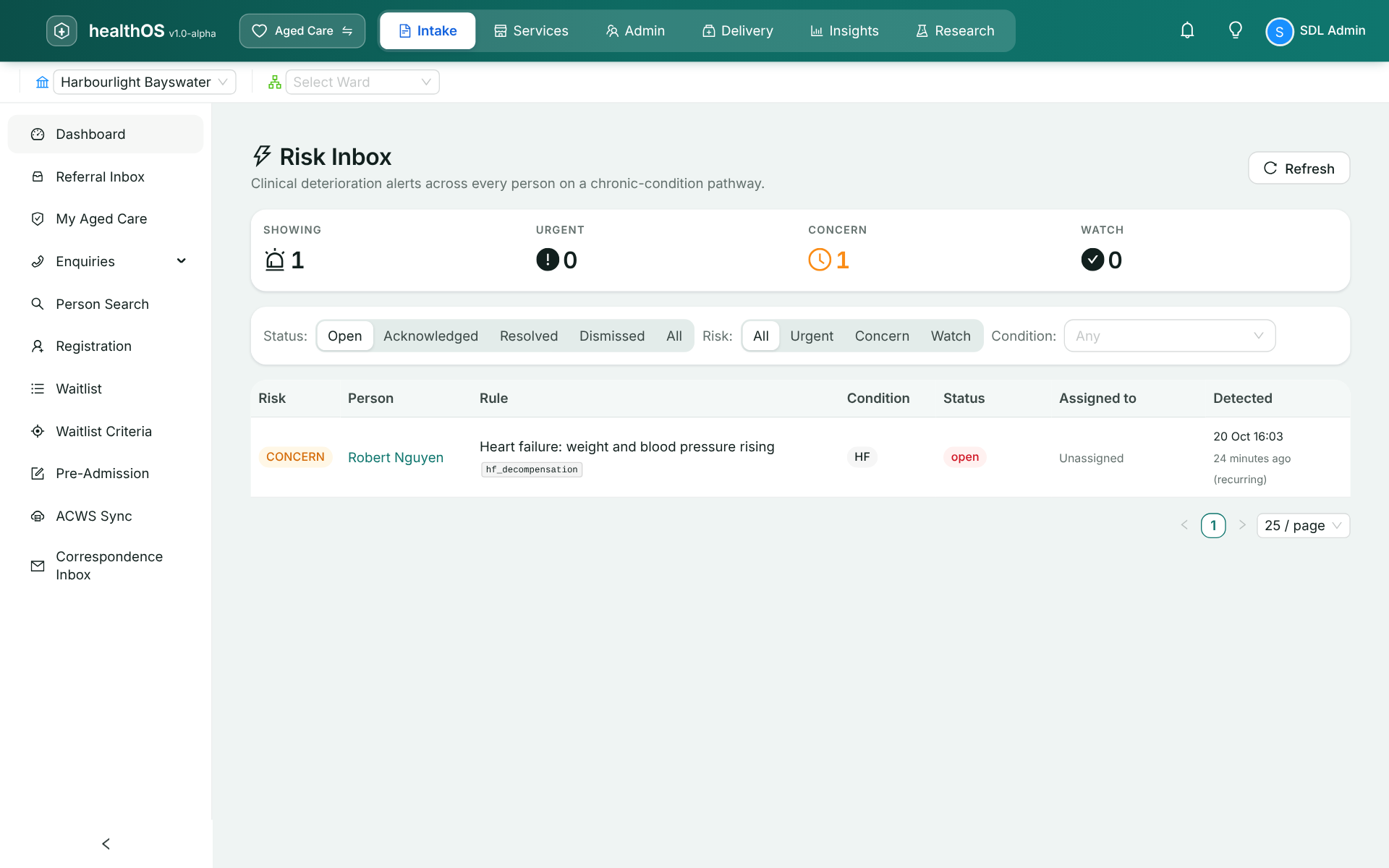
Task: Open ACWS Sync in sidebar
Action: pyautogui.click(x=106, y=516)
